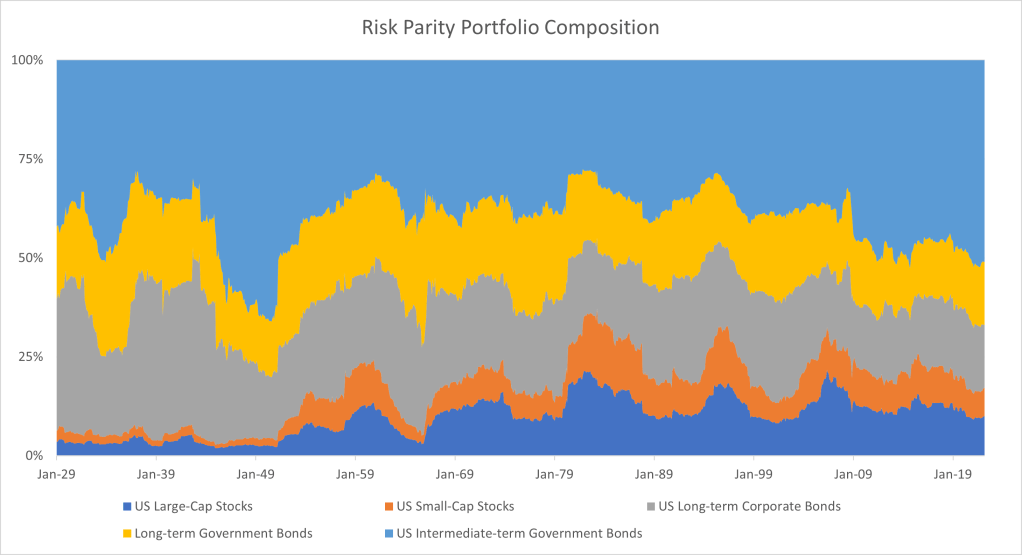1022x555 pixels.
Task: Click the US Long-term Corporate Bonds legend label
Action: tap(743, 506)
